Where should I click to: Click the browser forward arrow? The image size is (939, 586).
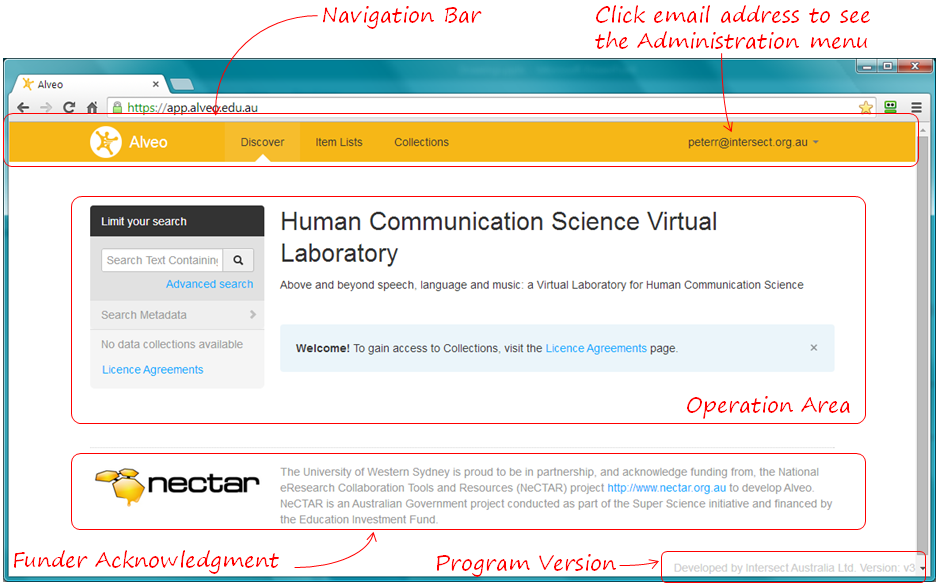tap(46, 107)
